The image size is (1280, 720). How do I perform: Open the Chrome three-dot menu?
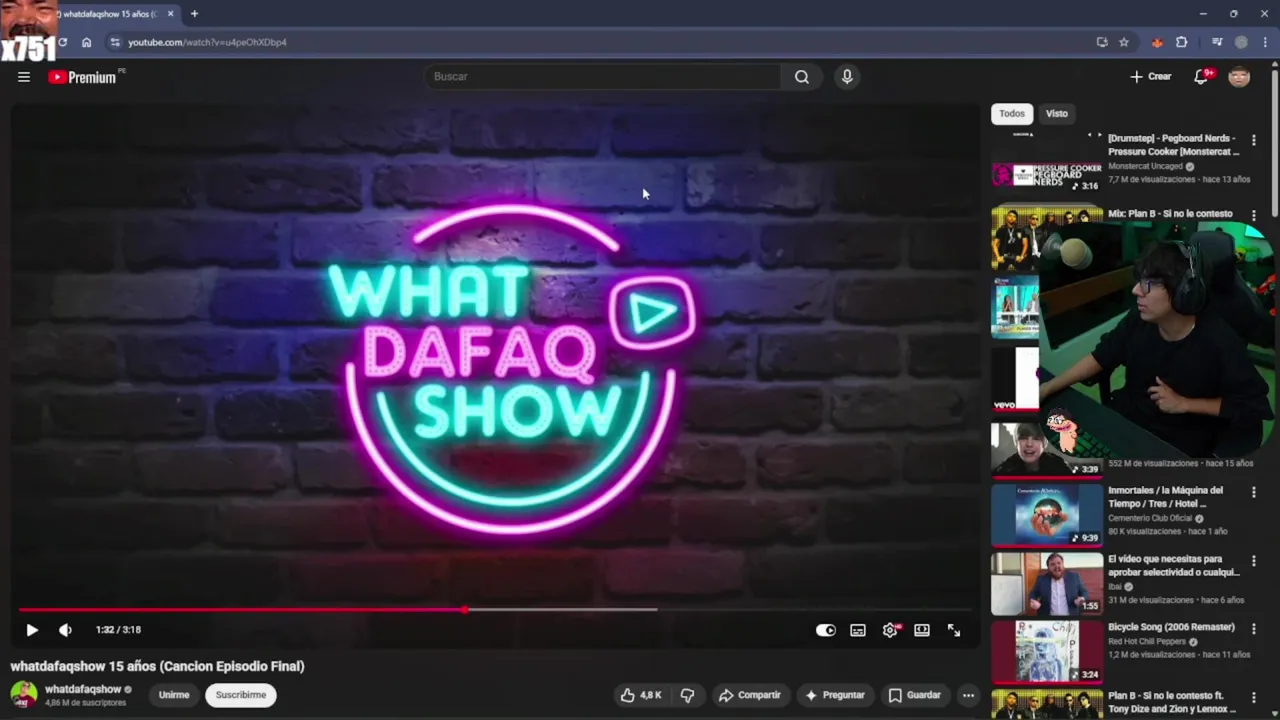tap(1264, 42)
